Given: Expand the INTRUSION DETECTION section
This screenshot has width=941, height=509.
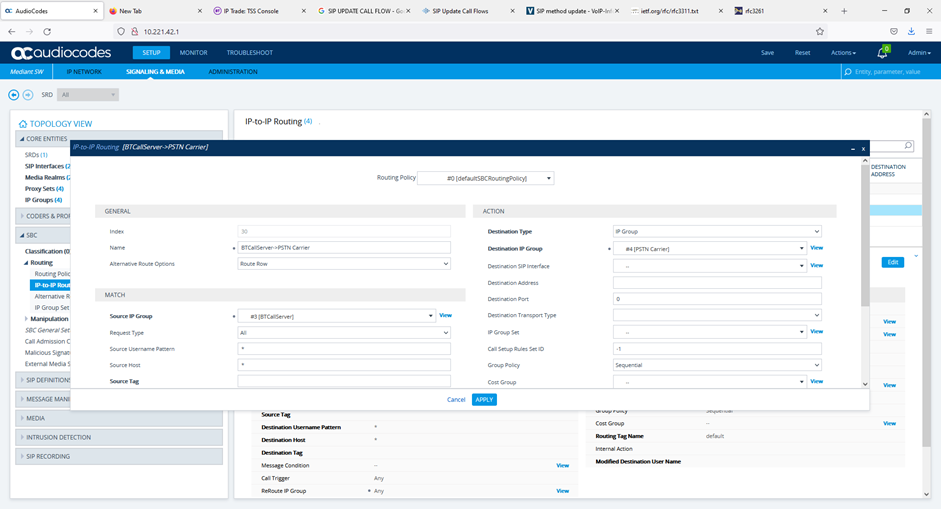Looking at the screenshot, I should coord(119,438).
